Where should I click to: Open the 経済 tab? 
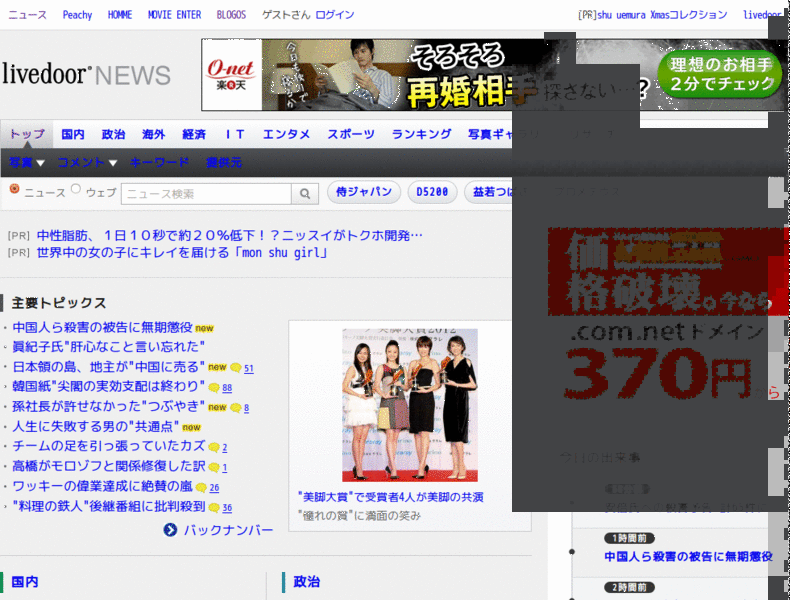[194, 134]
